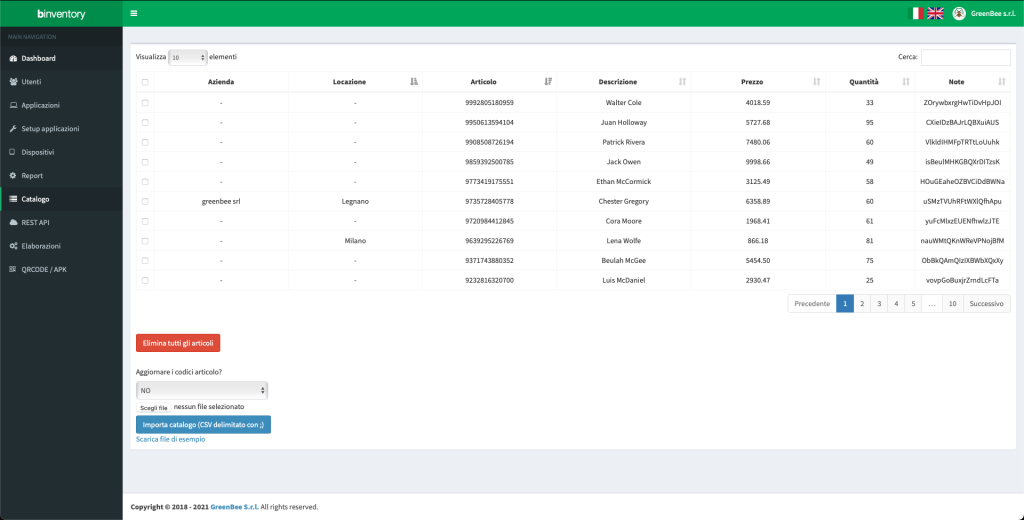Check the row for Luis McDaniel
Viewport: 1024px width, 520px height.
tap(145, 280)
